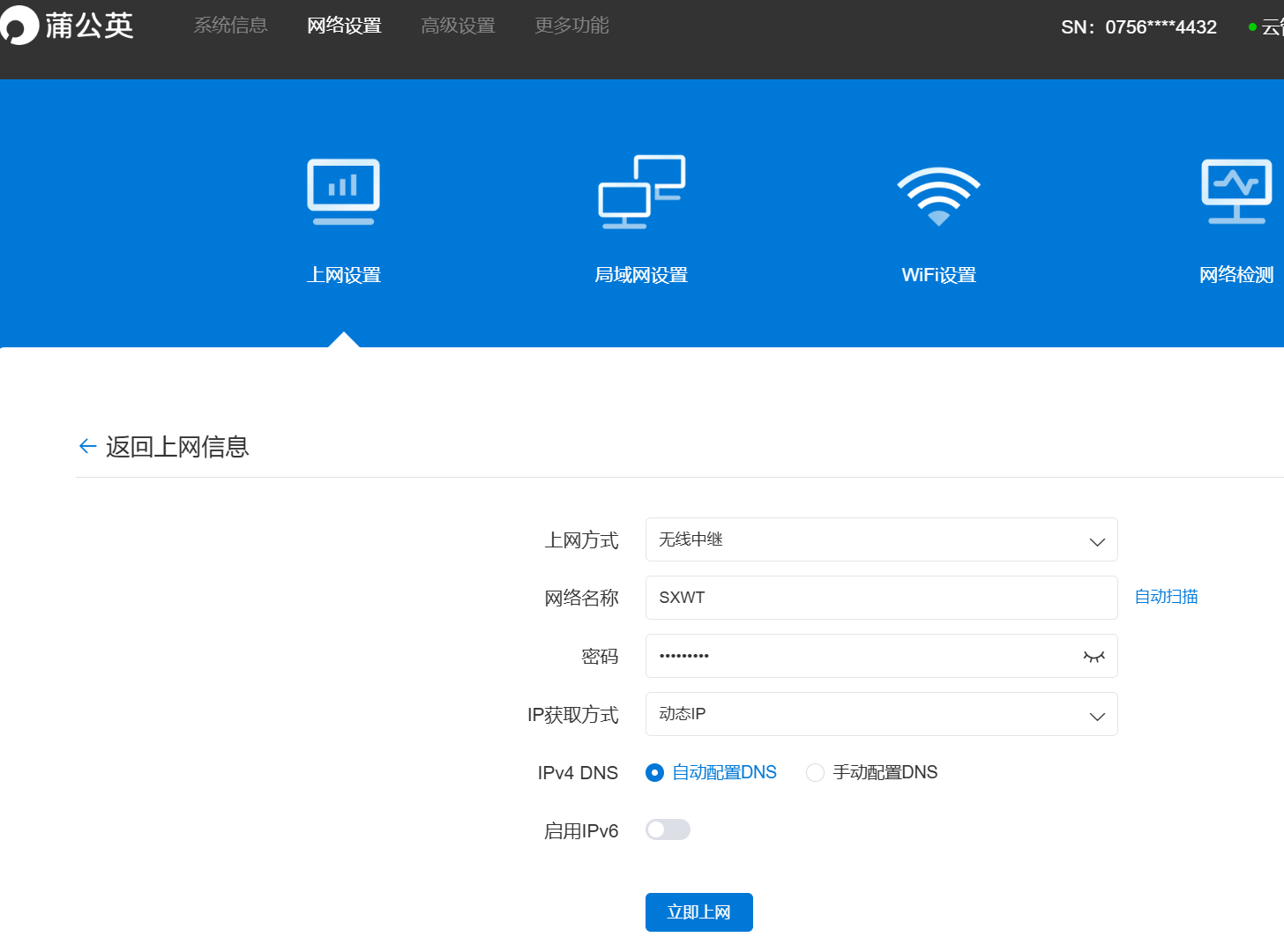
Task: Click the green cloud status dot
Action: [x=1252, y=27]
